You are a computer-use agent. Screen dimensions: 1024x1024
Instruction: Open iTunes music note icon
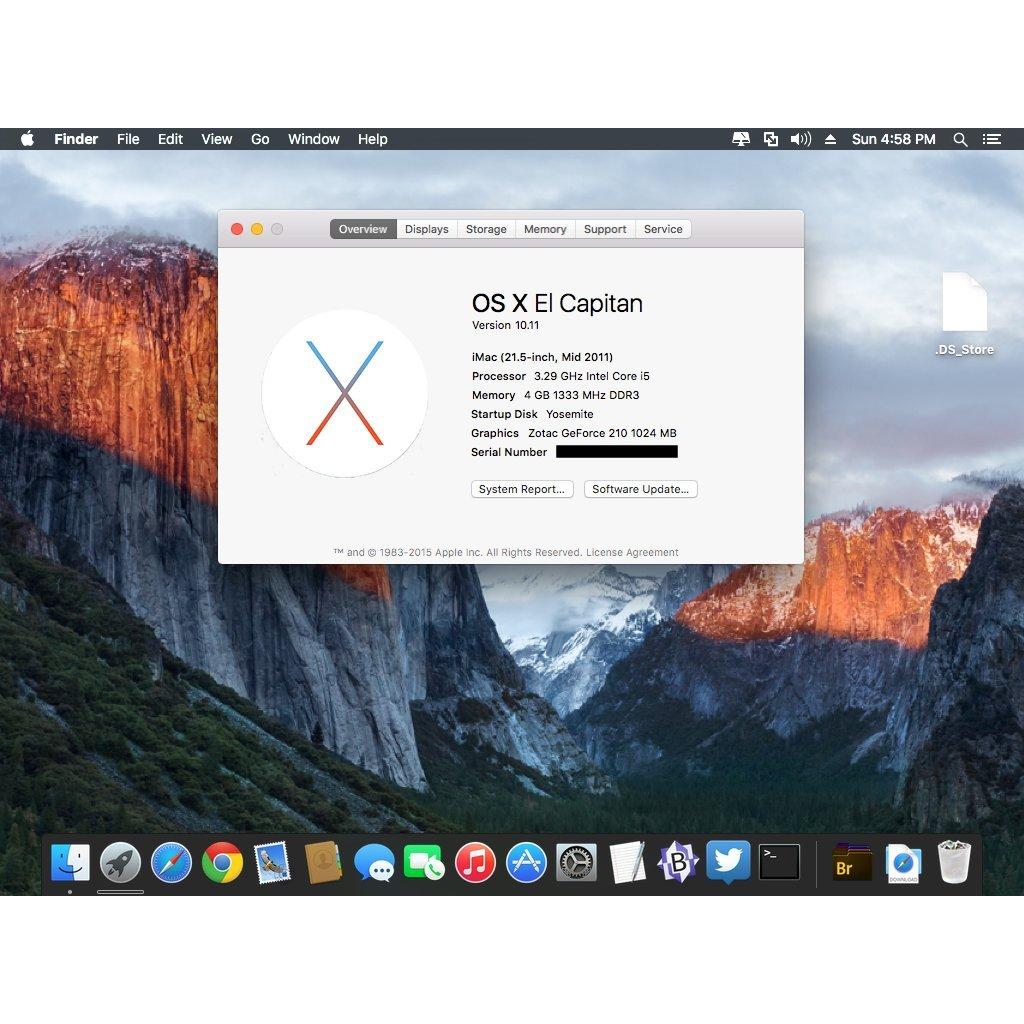tap(475, 863)
